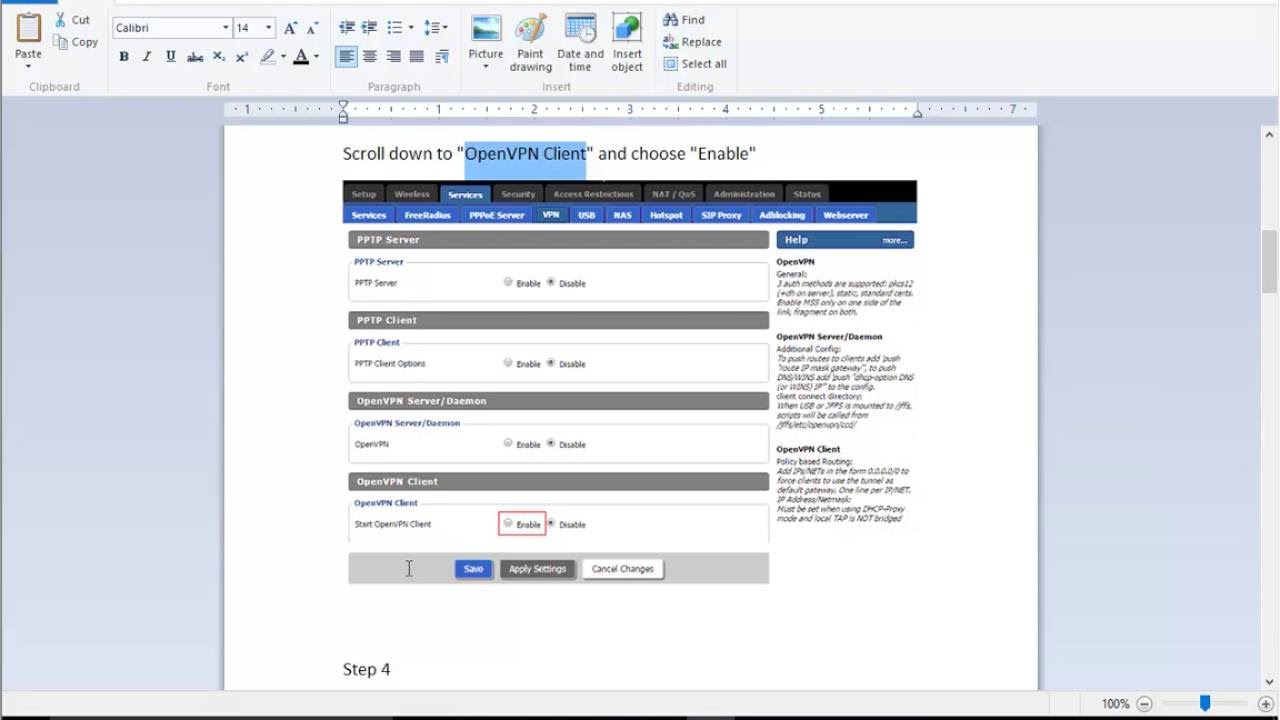Image resolution: width=1280 pixels, height=720 pixels.
Task: Apply strikethrough to text
Action: point(195,57)
